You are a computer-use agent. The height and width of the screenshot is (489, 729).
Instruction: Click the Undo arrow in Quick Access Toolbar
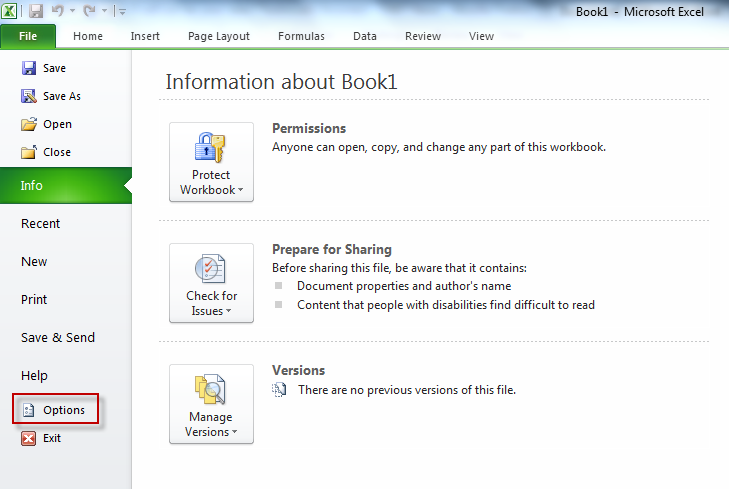pyautogui.click(x=58, y=10)
